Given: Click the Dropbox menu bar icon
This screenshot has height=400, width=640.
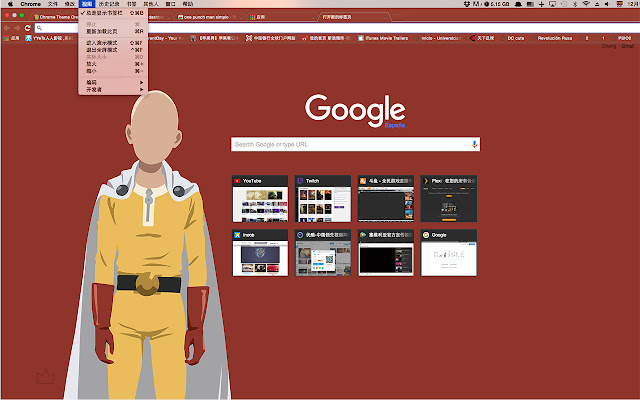Looking at the screenshot, I should (467, 4).
